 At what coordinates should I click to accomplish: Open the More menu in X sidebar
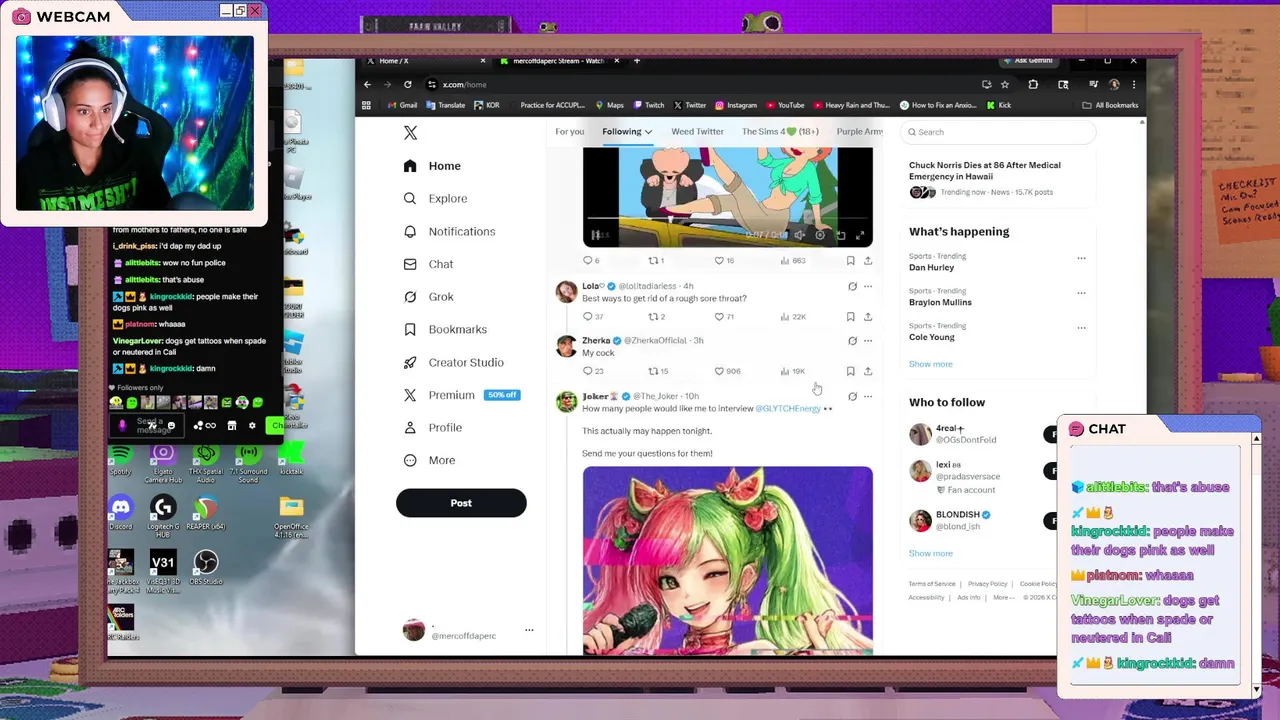coord(428,460)
